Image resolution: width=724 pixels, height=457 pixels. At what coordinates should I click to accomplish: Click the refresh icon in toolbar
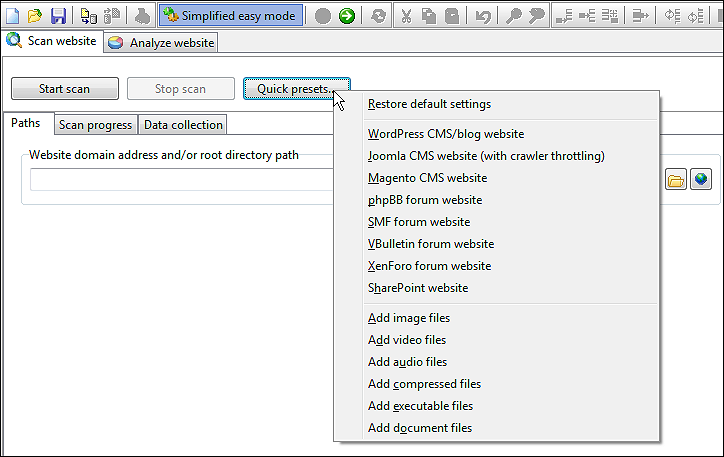[x=378, y=16]
